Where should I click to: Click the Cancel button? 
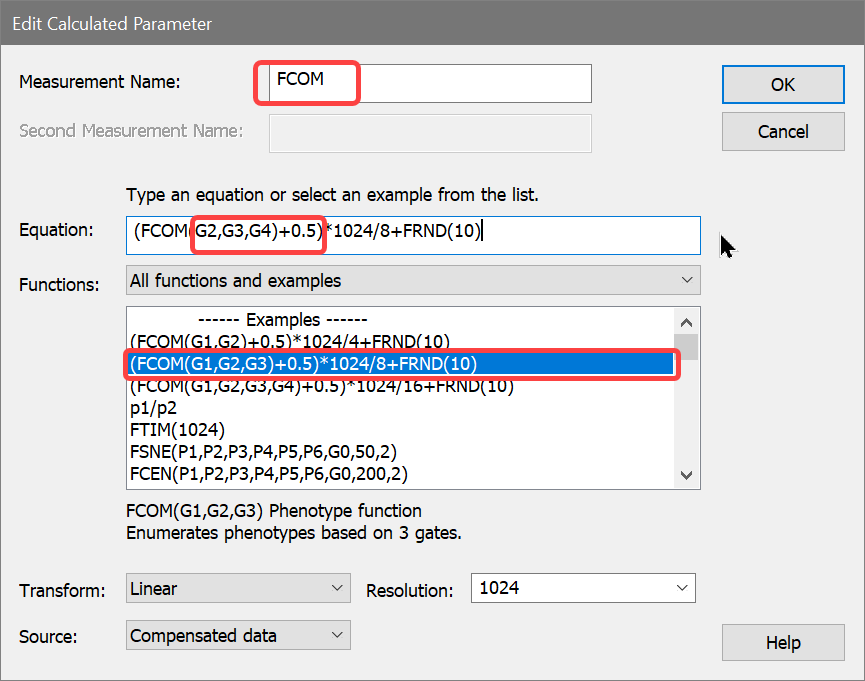click(783, 131)
